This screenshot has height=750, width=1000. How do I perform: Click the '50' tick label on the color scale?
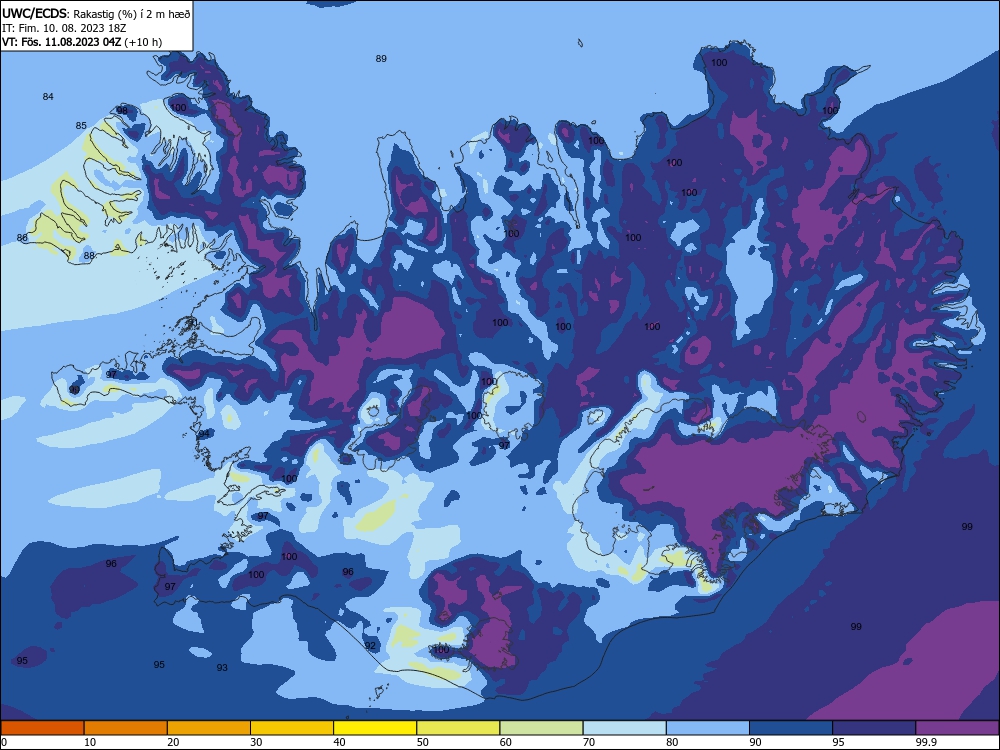tap(423, 742)
